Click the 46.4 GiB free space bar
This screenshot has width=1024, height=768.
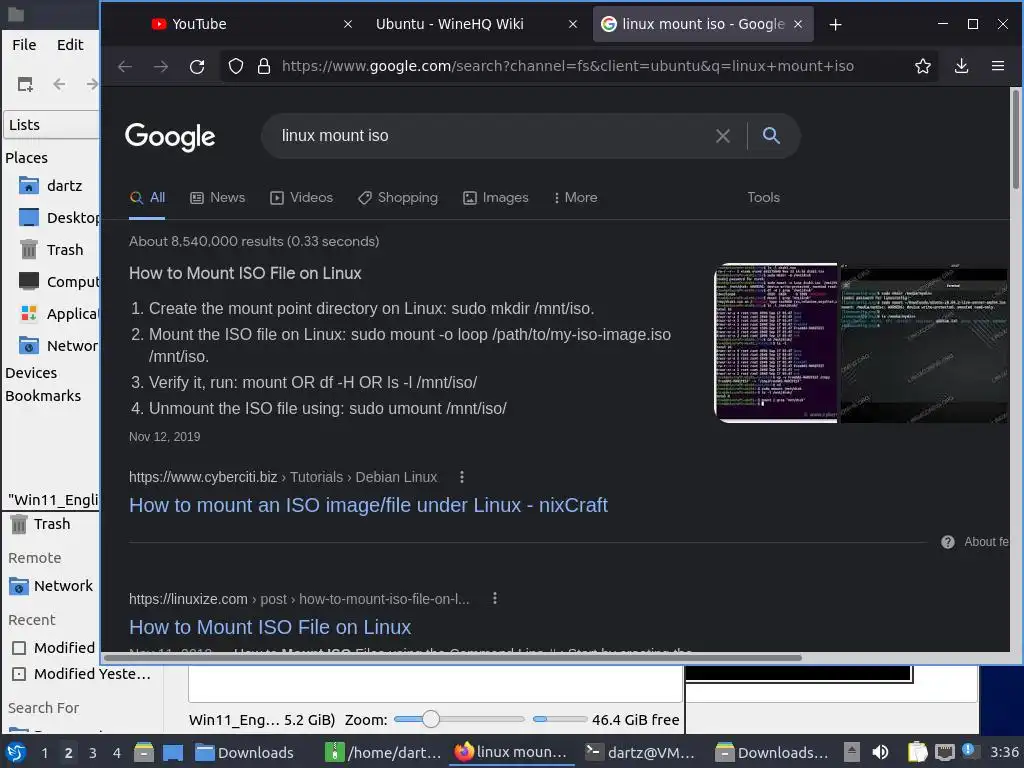pyautogui.click(x=560, y=719)
